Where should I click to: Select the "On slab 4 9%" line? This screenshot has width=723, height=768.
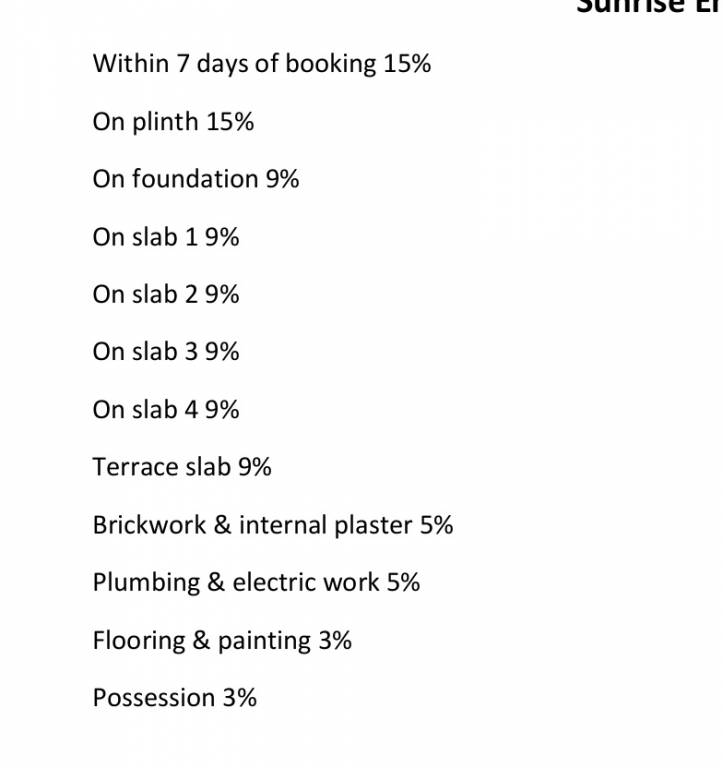[166, 410]
